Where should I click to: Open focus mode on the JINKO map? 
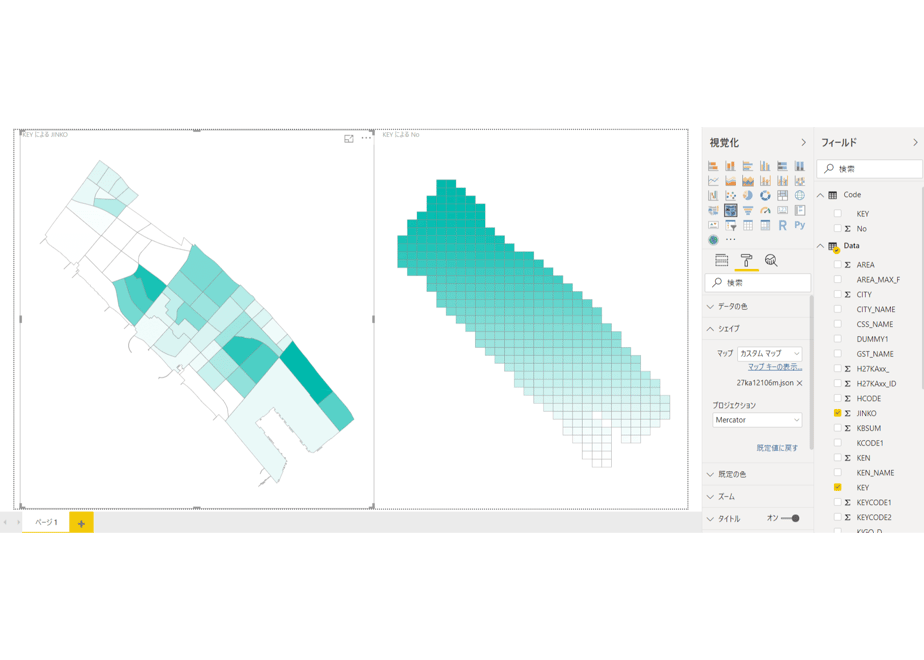pos(349,138)
